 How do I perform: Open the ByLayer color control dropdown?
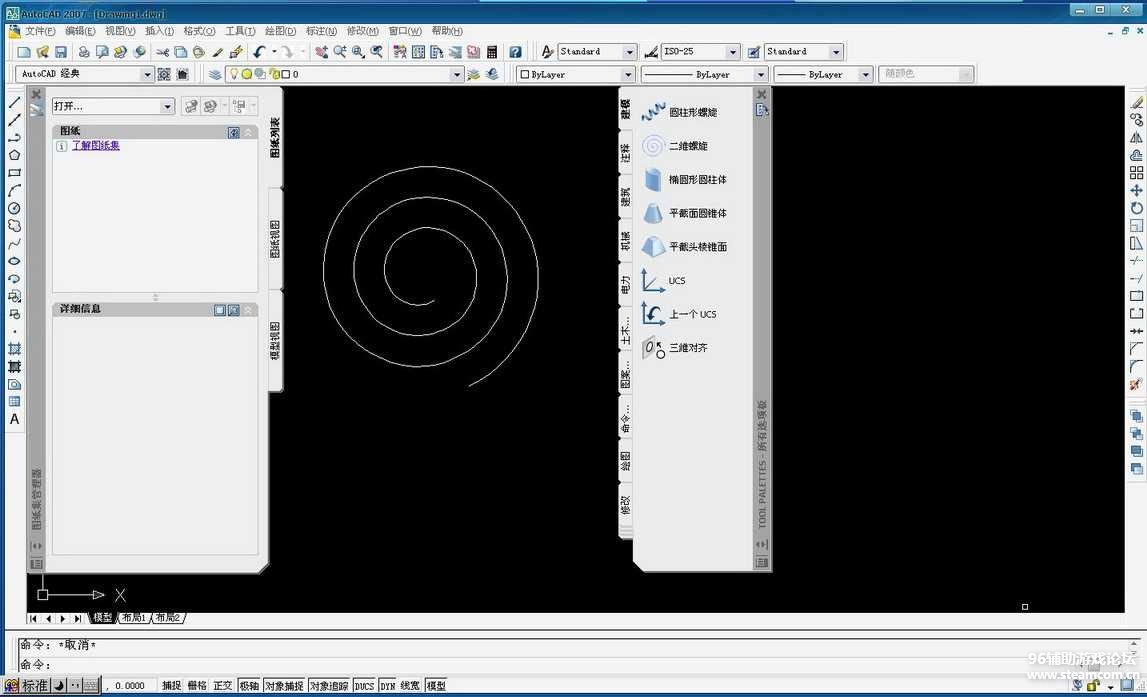click(628, 75)
